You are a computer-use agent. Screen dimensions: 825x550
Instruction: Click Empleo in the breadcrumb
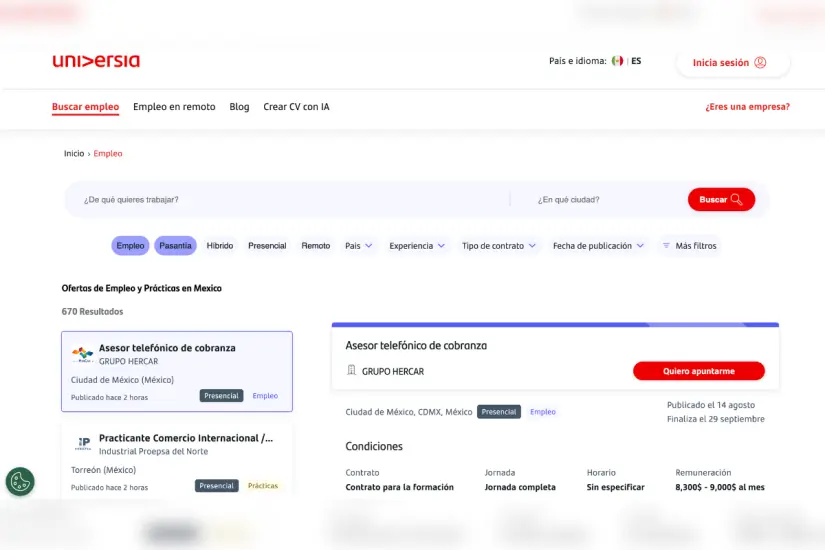pos(108,154)
